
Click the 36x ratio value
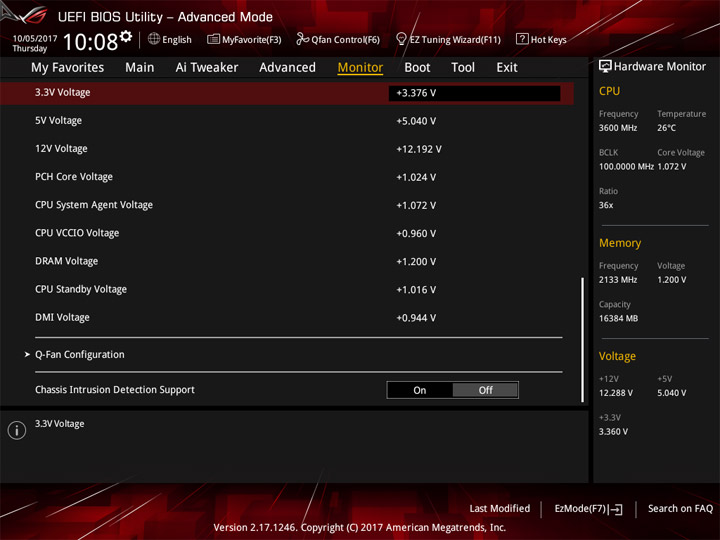[606, 205]
